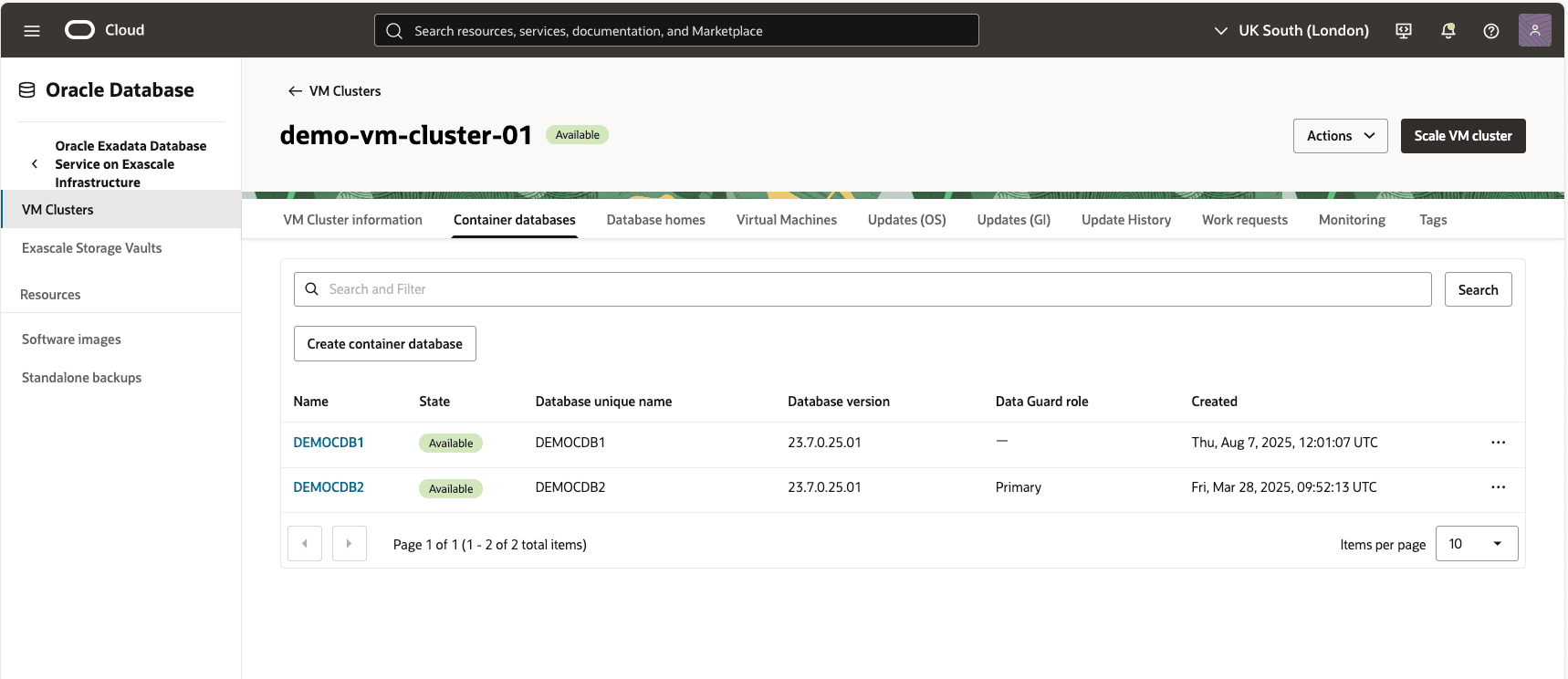
Task: Open the Update History tab
Action: point(1126,220)
